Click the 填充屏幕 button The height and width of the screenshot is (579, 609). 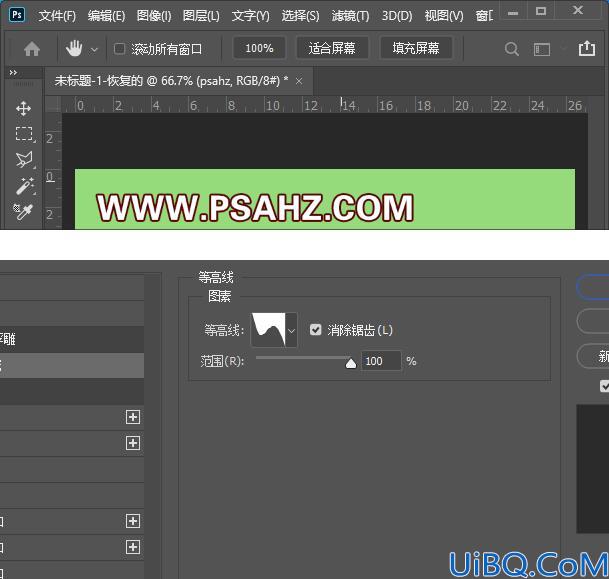(x=416, y=48)
